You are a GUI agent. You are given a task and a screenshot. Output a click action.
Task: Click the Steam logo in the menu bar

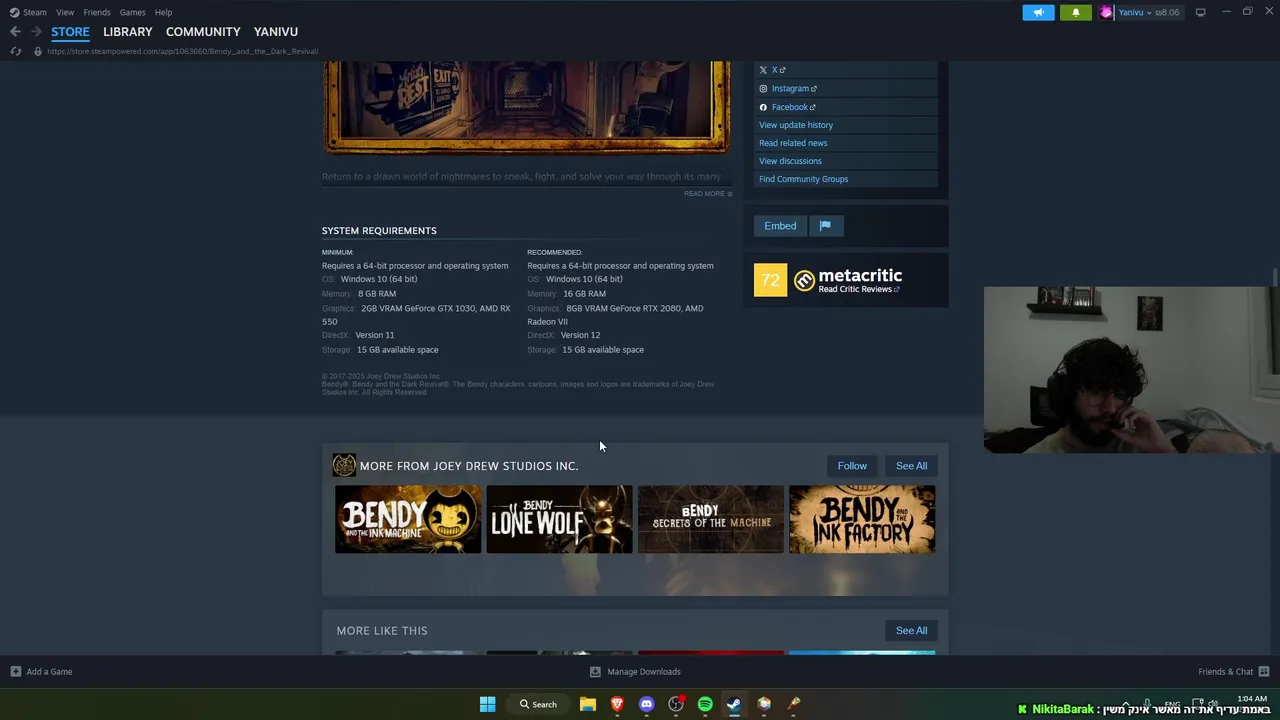pyautogui.click(x=14, y=12)
